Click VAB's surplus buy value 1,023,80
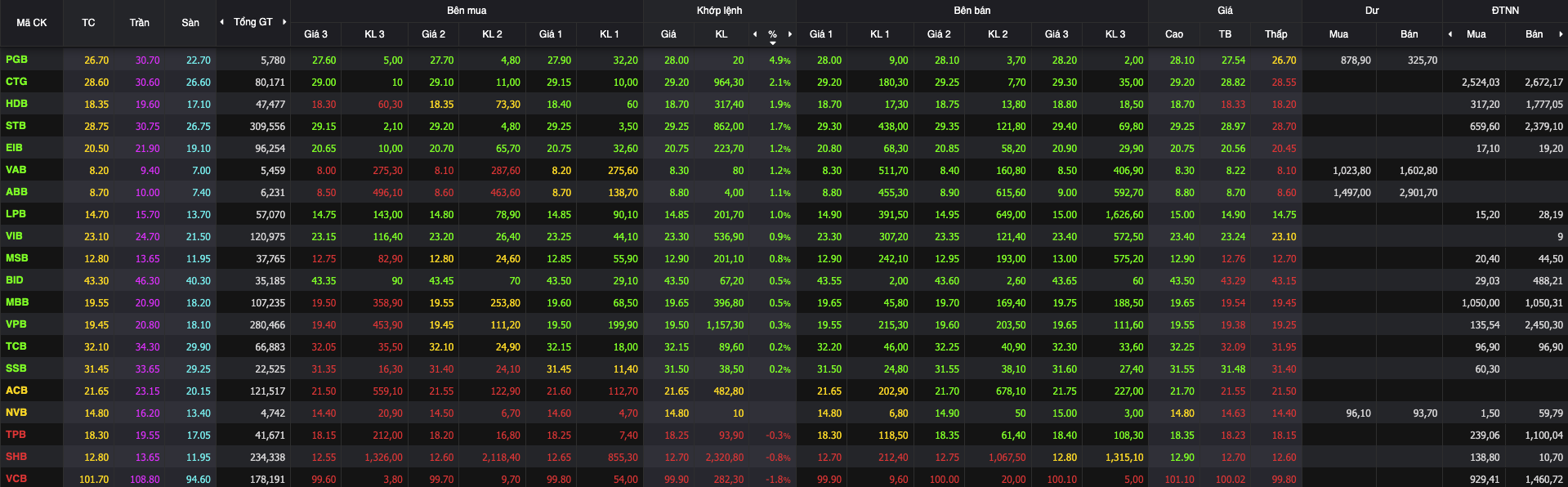This screenshot has width=1568, height=487. pyautogui.click(x=1351, y=171)
